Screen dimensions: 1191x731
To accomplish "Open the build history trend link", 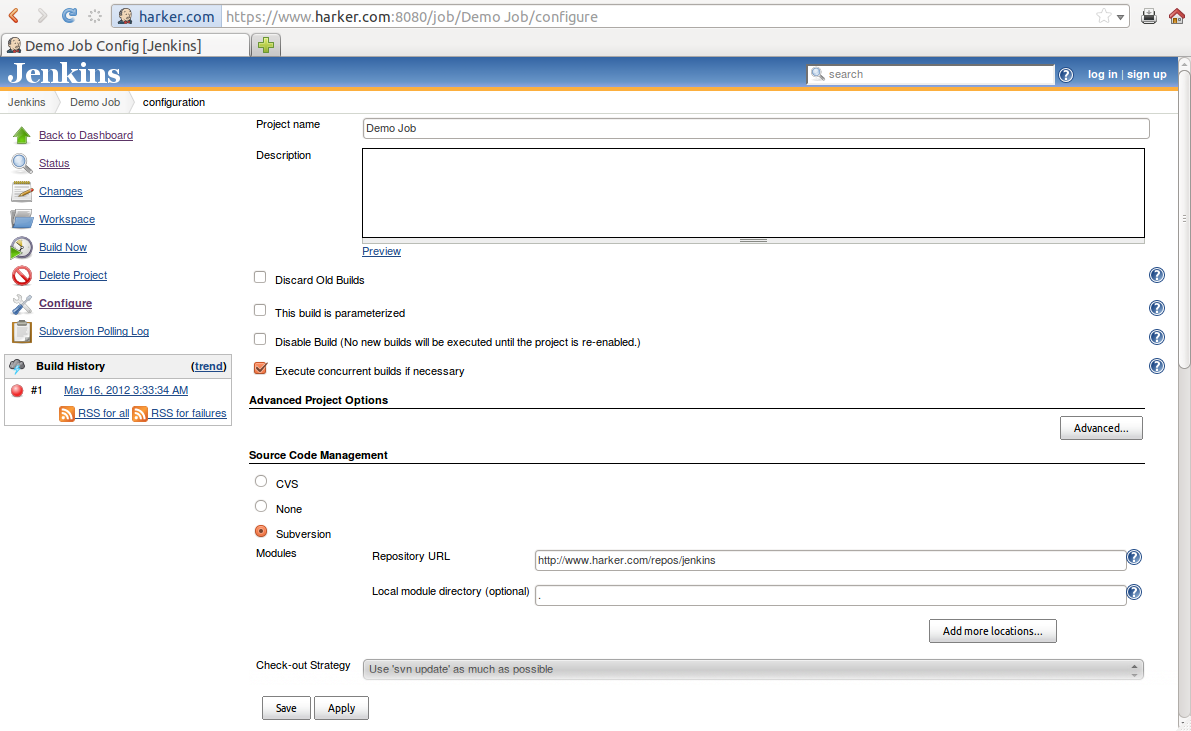I will 209,366.
